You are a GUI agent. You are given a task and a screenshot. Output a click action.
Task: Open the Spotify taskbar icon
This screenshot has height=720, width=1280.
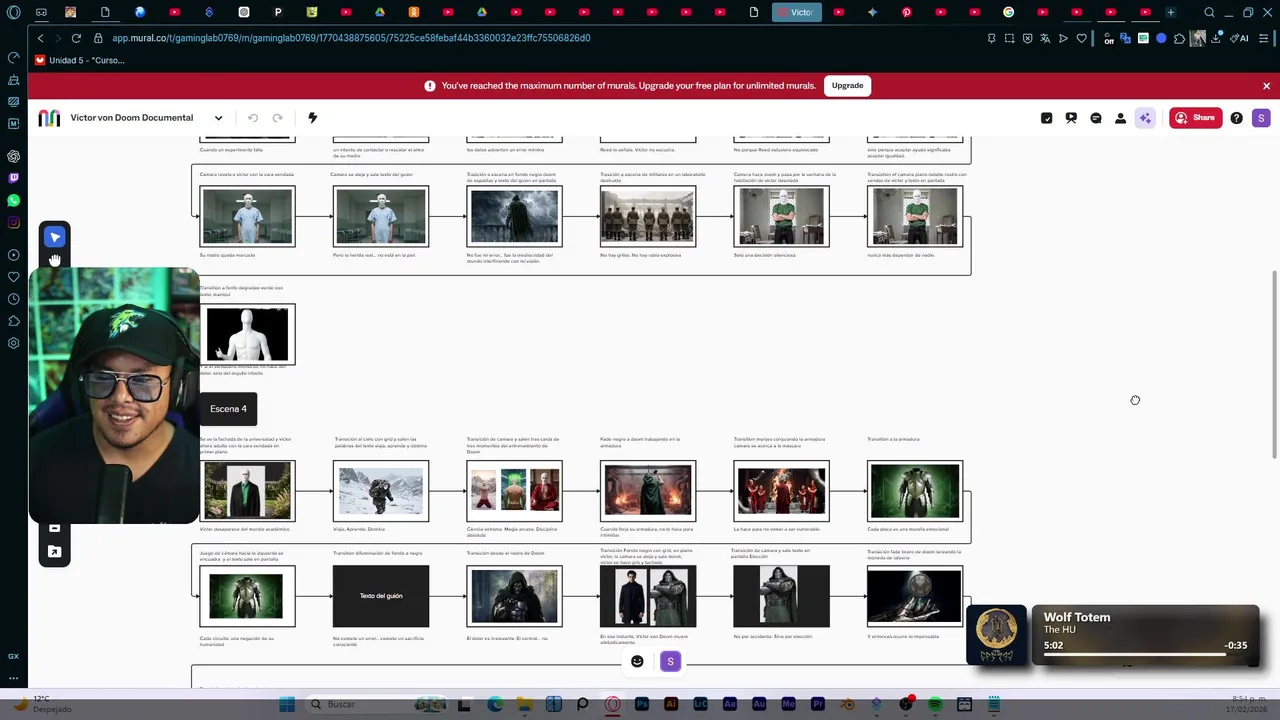[935, 704]
